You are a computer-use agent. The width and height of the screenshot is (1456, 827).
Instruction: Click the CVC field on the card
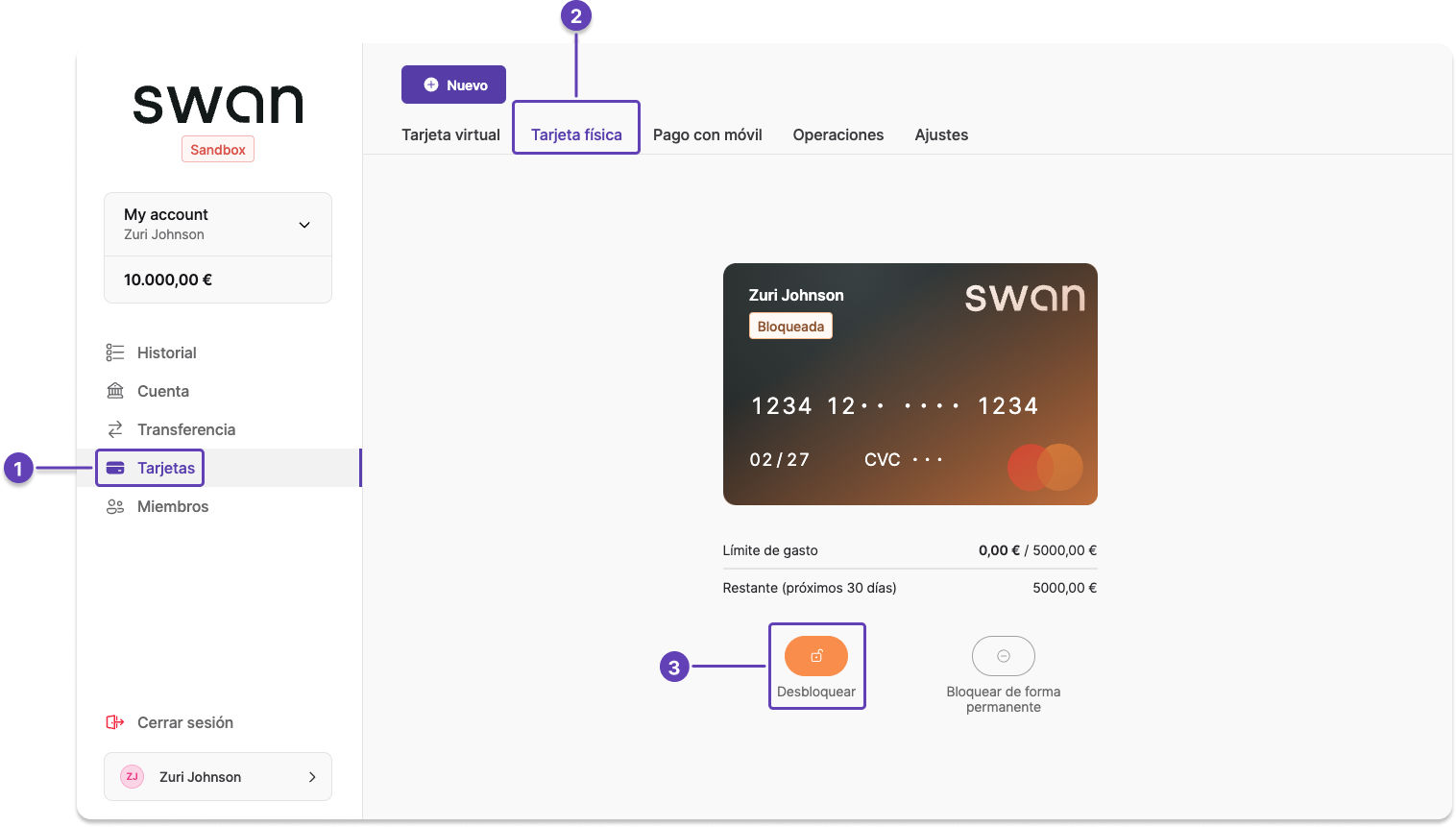[904, 459]
